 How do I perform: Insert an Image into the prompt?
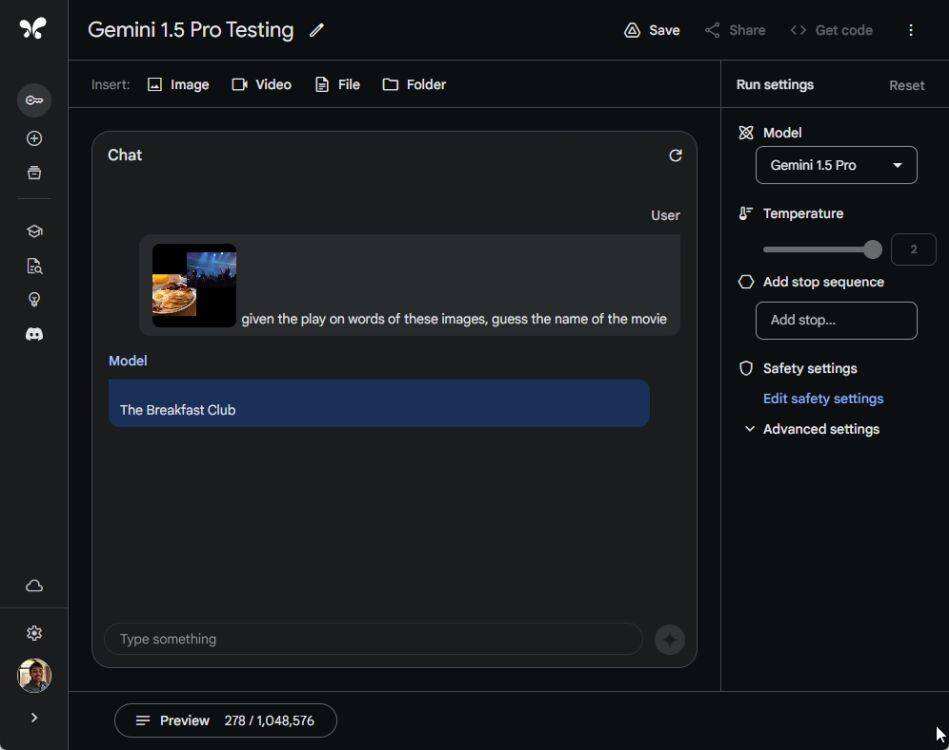pyautogui.click(x=178, y=85)
